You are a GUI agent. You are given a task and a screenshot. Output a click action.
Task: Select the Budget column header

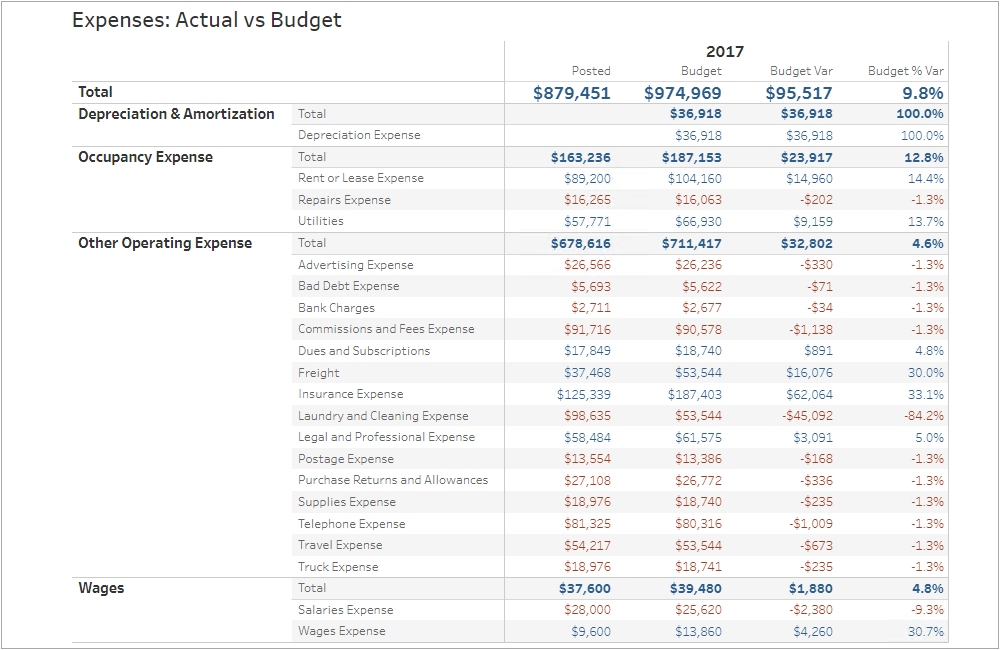pos(701,71)
